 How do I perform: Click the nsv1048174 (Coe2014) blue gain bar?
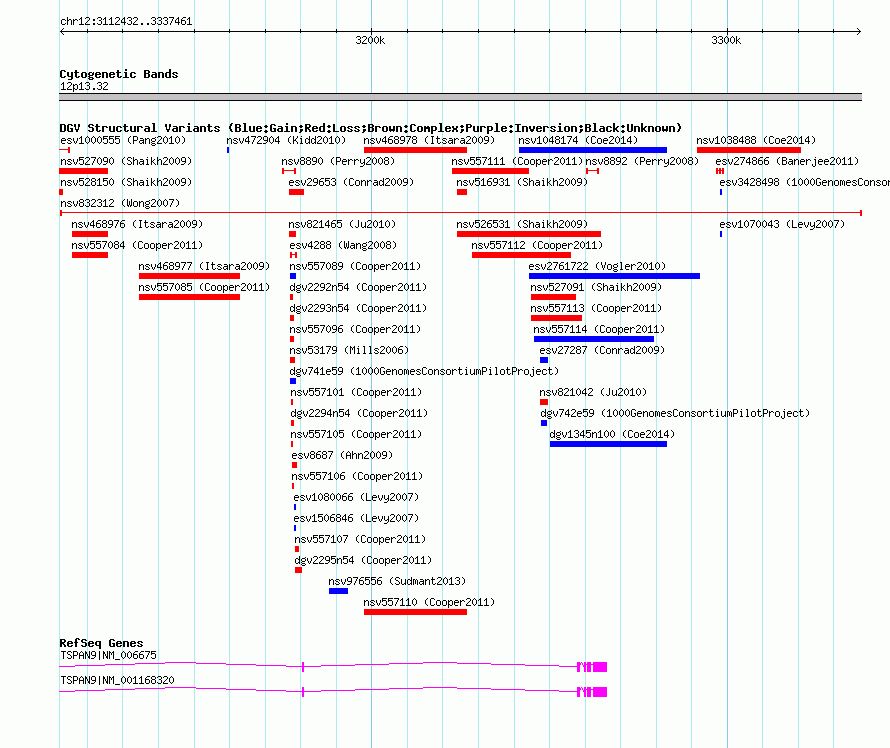click(x=593, y=150)
